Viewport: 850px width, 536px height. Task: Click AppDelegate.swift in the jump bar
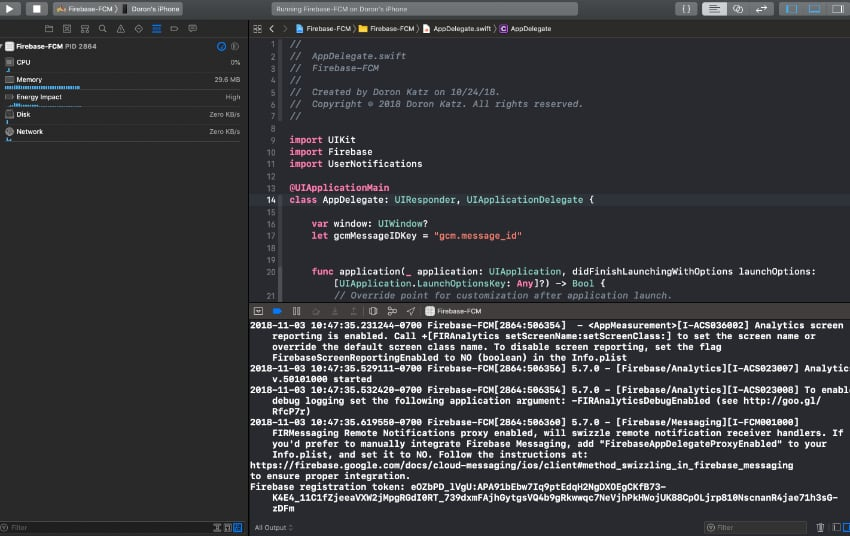456,29
